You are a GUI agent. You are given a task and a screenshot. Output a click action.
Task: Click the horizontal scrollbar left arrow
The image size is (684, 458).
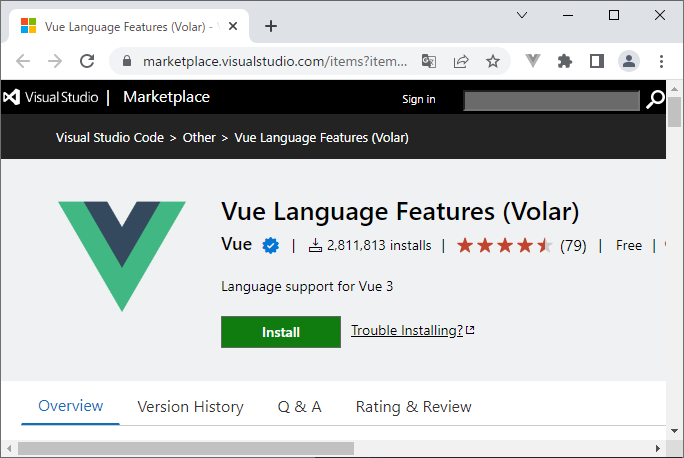click(9, 448)
